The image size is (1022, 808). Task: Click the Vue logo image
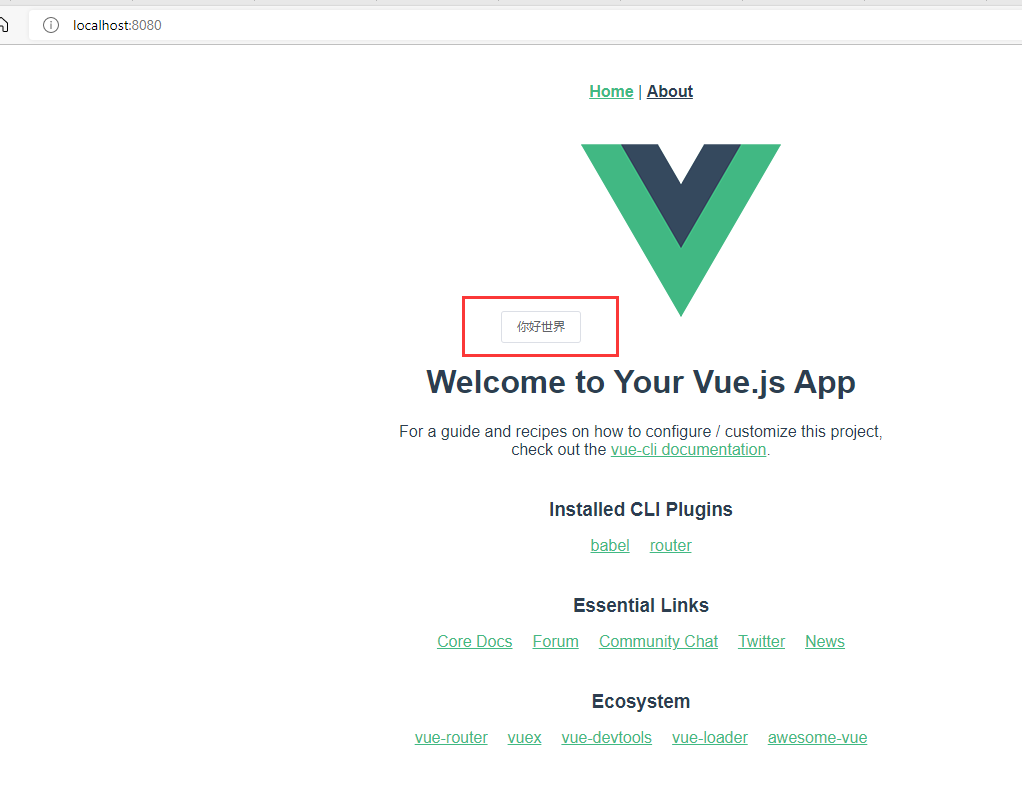click(x=680, y=230)
